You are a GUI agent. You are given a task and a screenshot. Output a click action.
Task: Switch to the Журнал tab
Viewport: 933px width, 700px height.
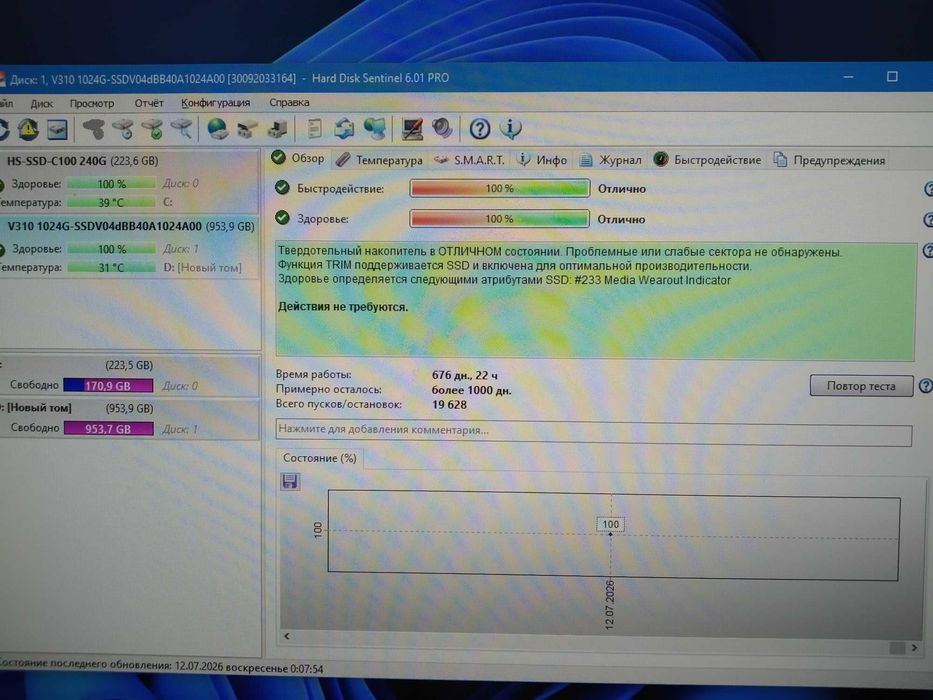pyautogui.click(x=610, y=160)
